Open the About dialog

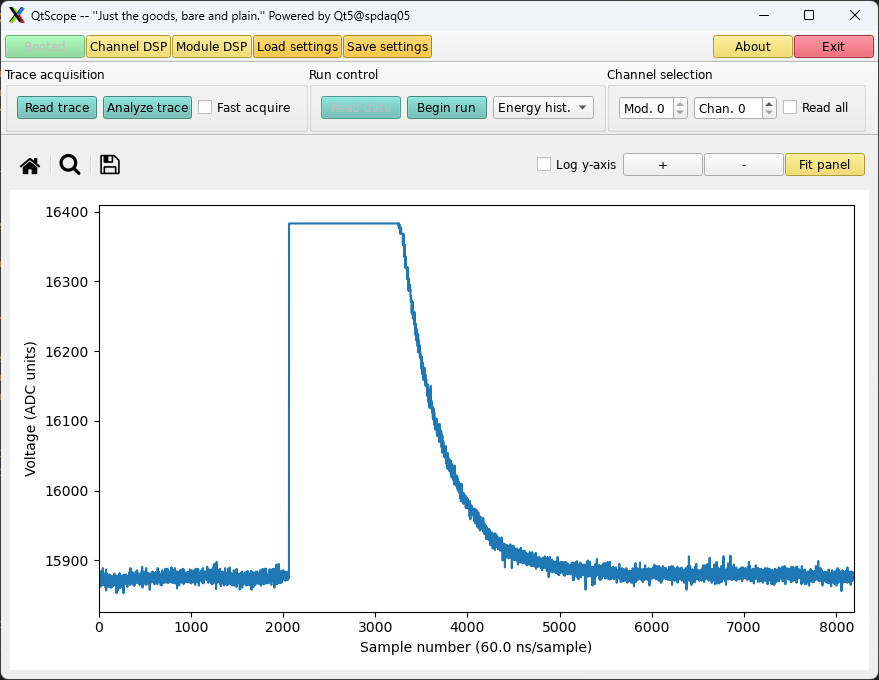[x=752, y=47]
